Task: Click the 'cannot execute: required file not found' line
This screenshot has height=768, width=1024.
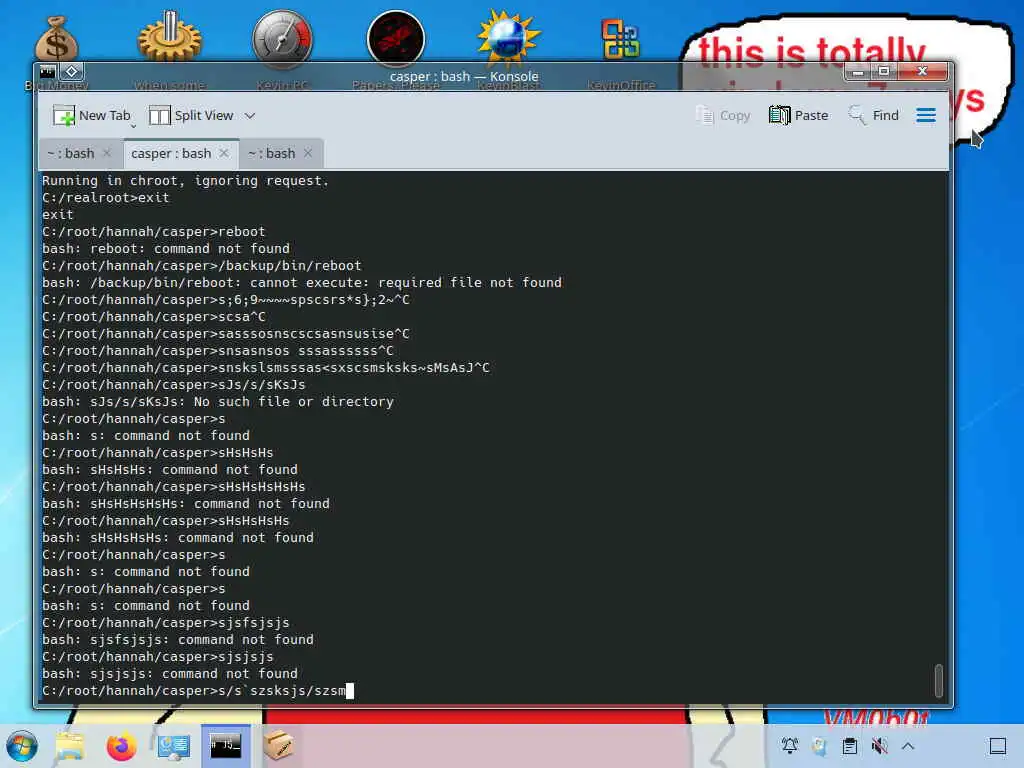Action: click(x=302, y=283)
